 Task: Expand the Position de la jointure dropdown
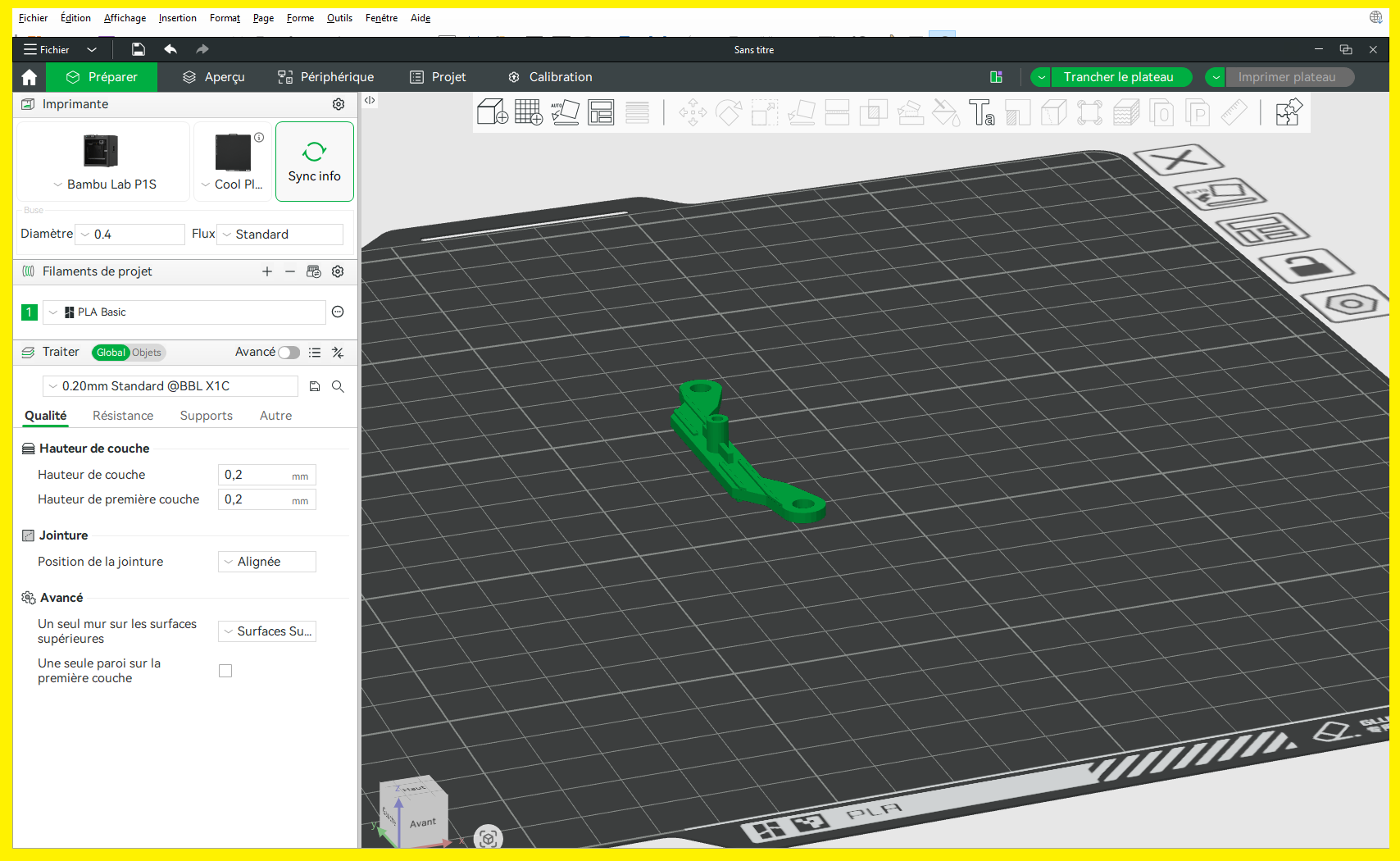point(266,562)
